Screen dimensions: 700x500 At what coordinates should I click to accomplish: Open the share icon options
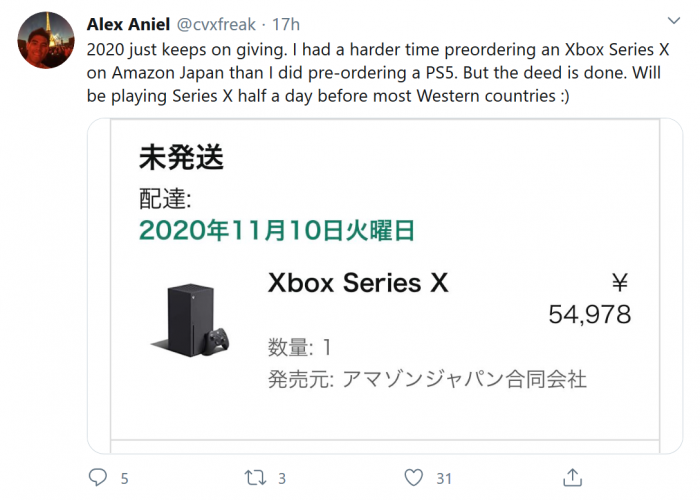point(573,477)
